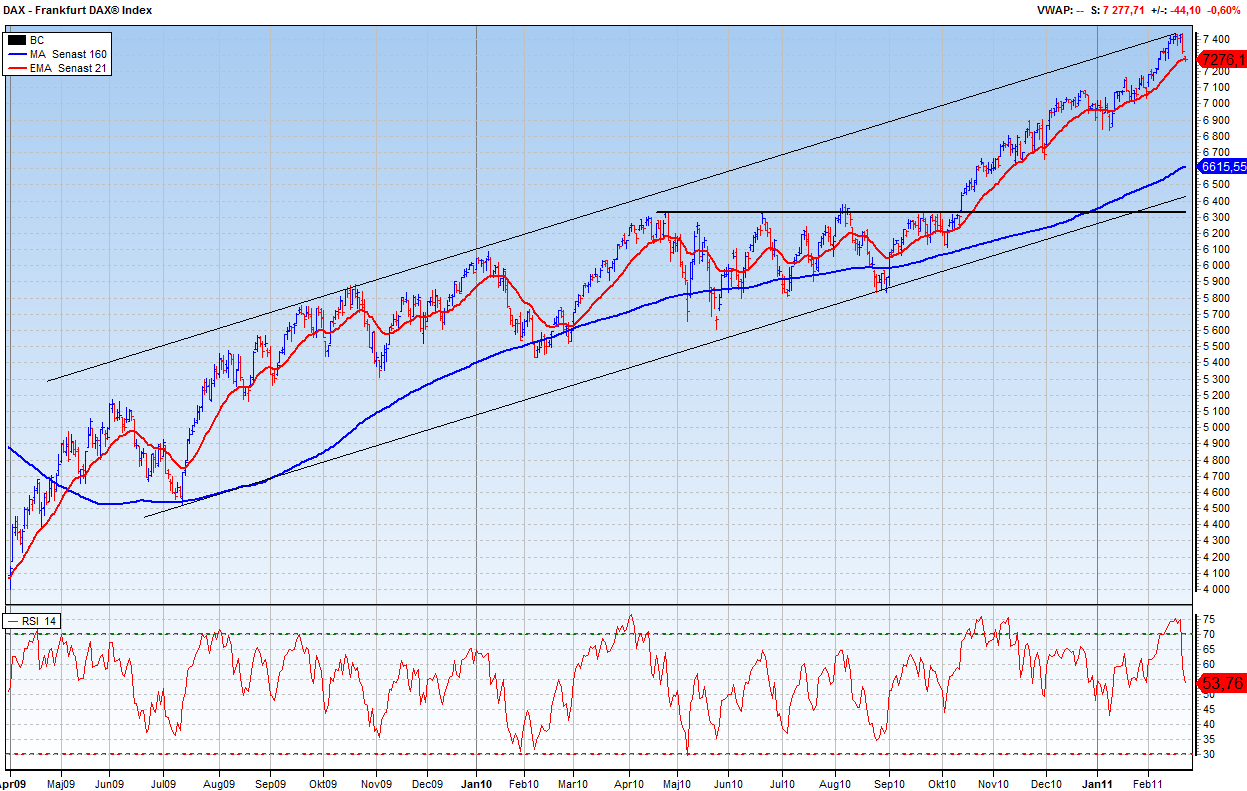1247x791 pixels.
Task: Click the 7000 price axis label
Action: 1216,103
